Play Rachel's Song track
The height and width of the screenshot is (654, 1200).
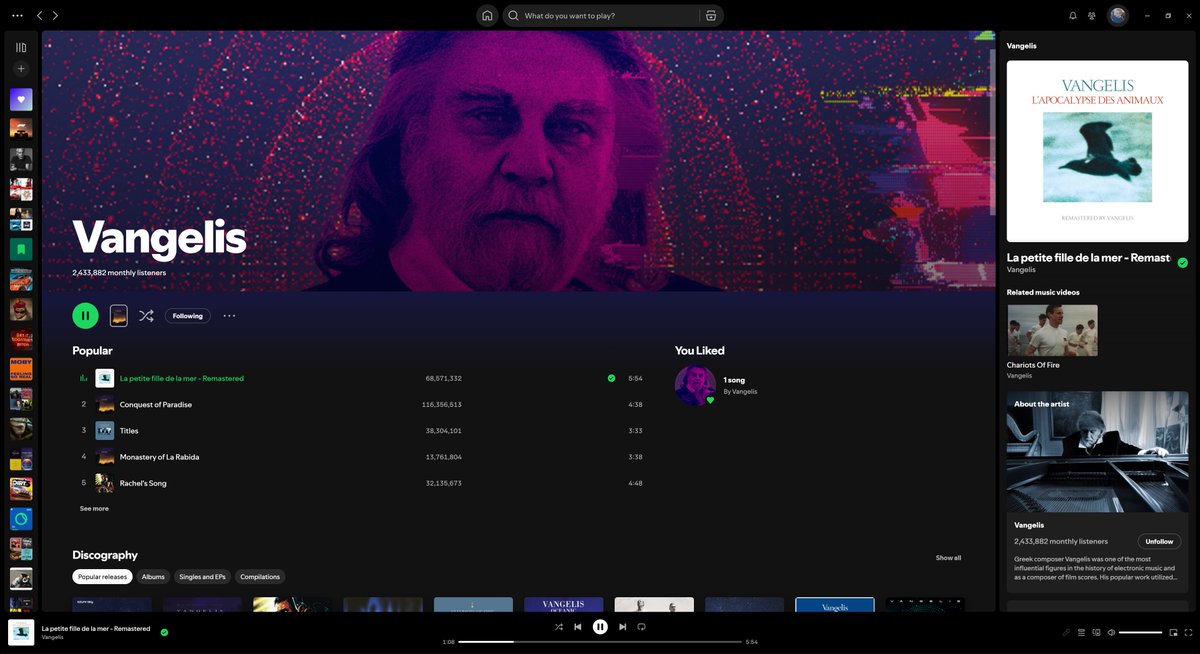[143, 483]
